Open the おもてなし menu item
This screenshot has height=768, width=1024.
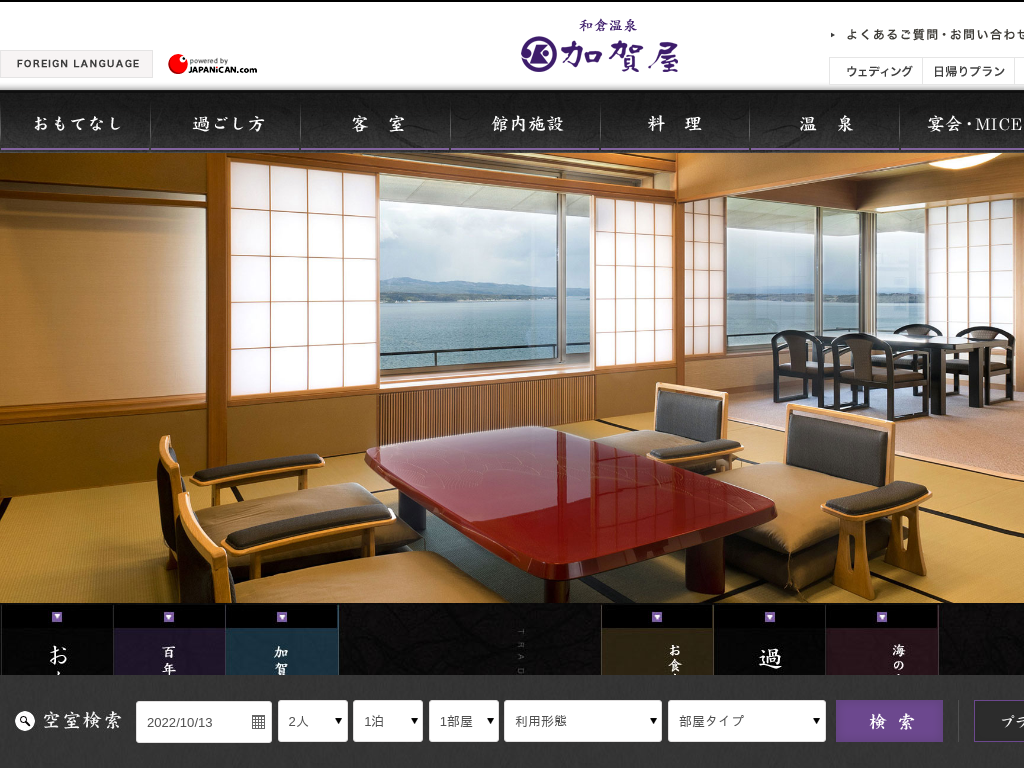click(x=76, y=124)
